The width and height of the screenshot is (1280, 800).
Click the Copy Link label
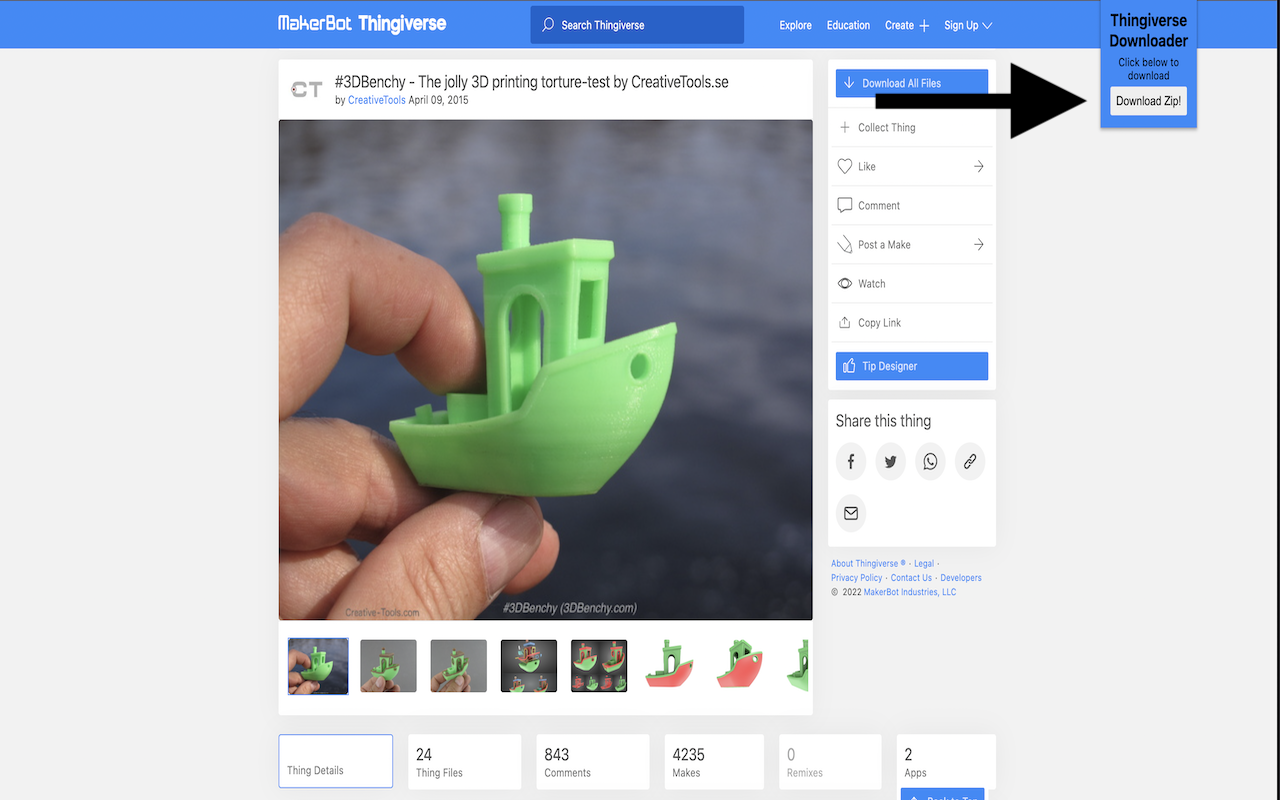[x=880, y=322]
